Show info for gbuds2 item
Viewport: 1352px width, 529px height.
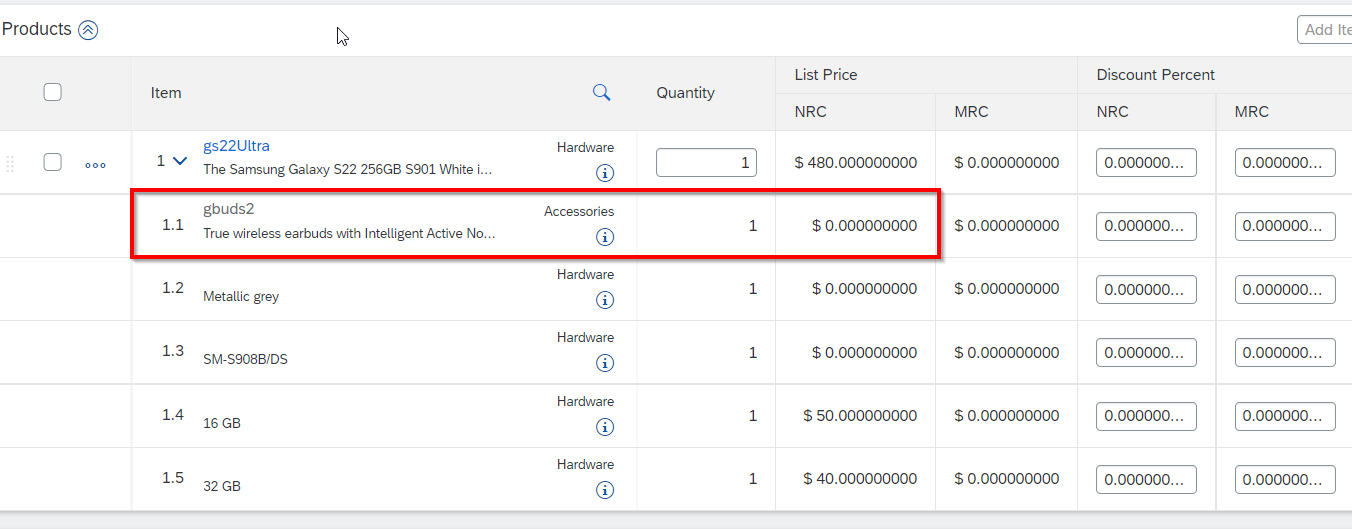point(605,237)
